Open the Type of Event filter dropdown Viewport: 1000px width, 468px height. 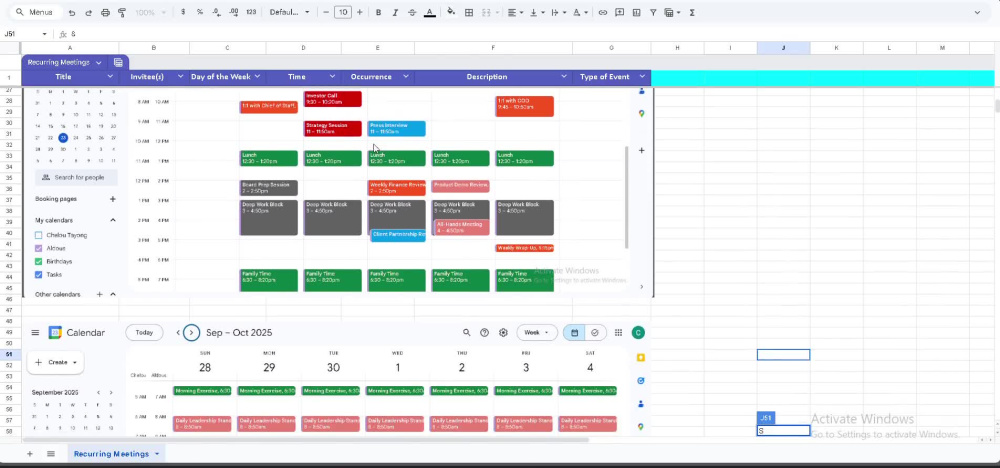(642, 77)
